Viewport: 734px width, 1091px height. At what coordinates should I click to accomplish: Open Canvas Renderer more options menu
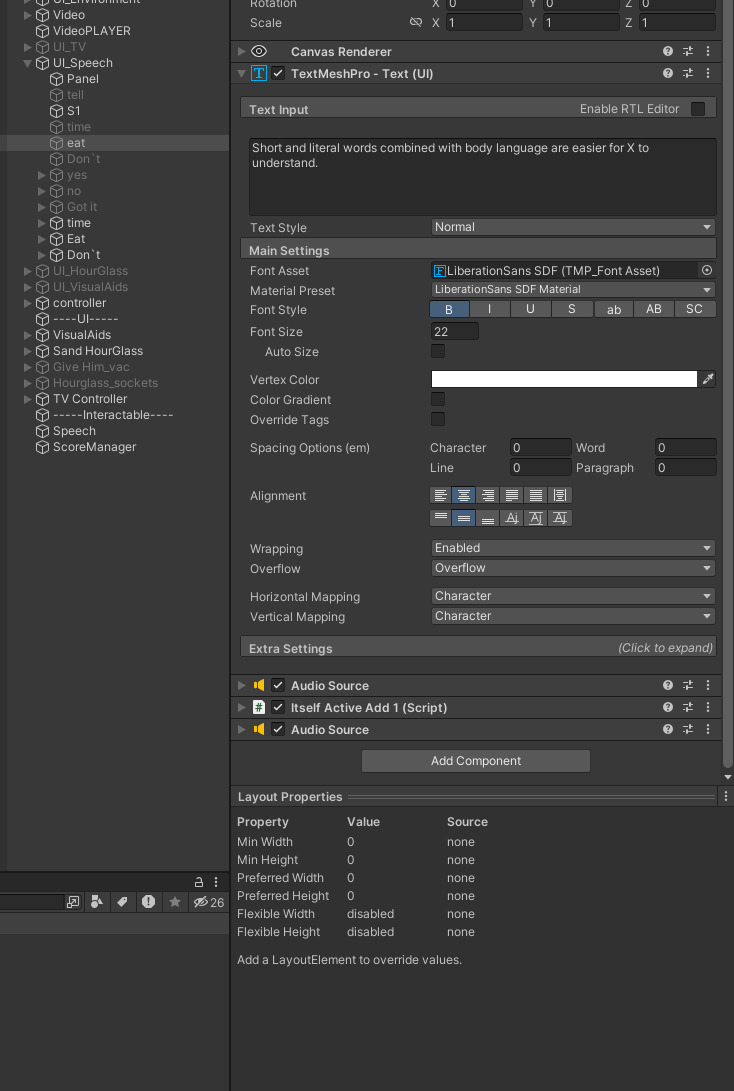[x=708, y=51]
